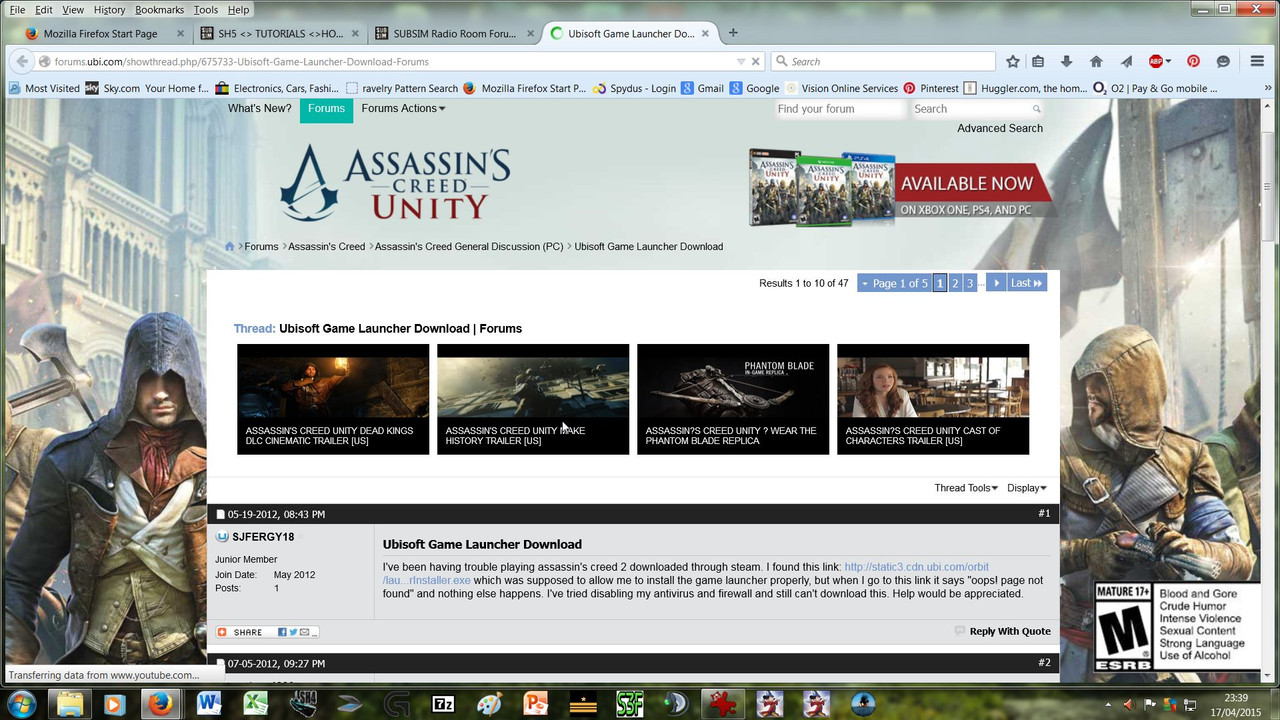Open Advanced Search link
The height and width of the screenshot is (720, 1280).
(1000, 128)
